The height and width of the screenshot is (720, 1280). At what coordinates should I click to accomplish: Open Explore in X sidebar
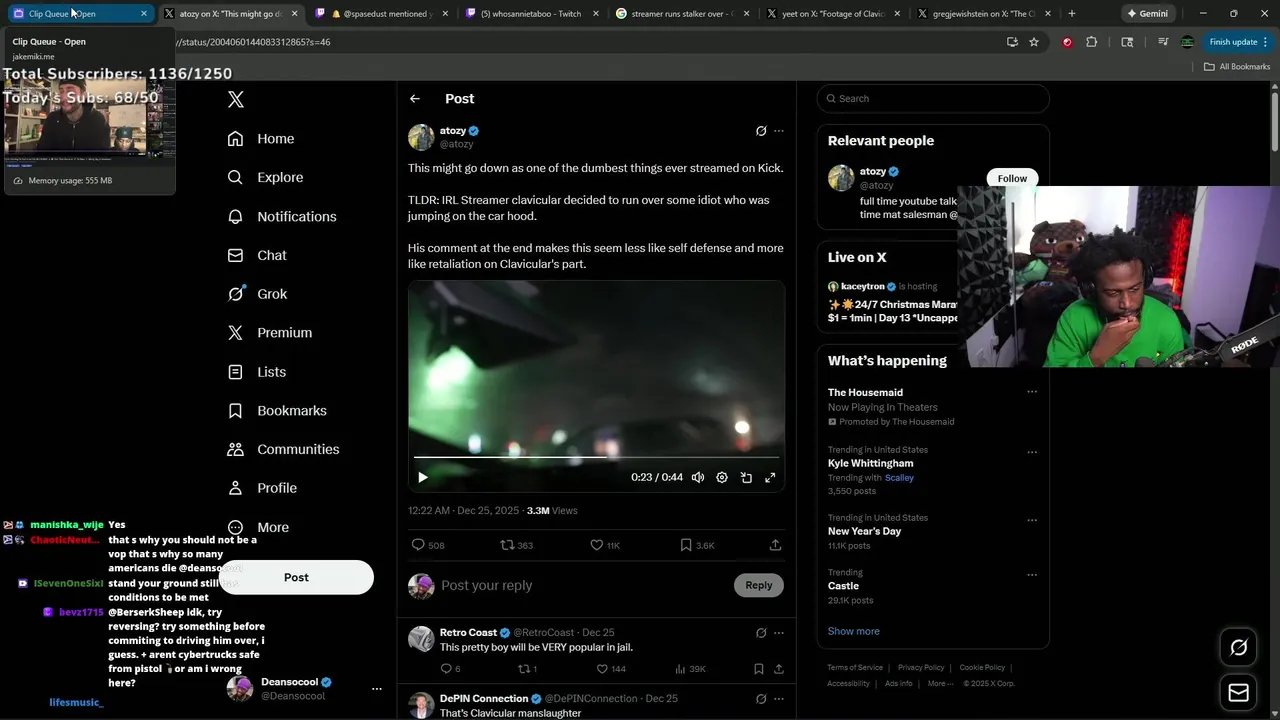[x=265, y=178]
